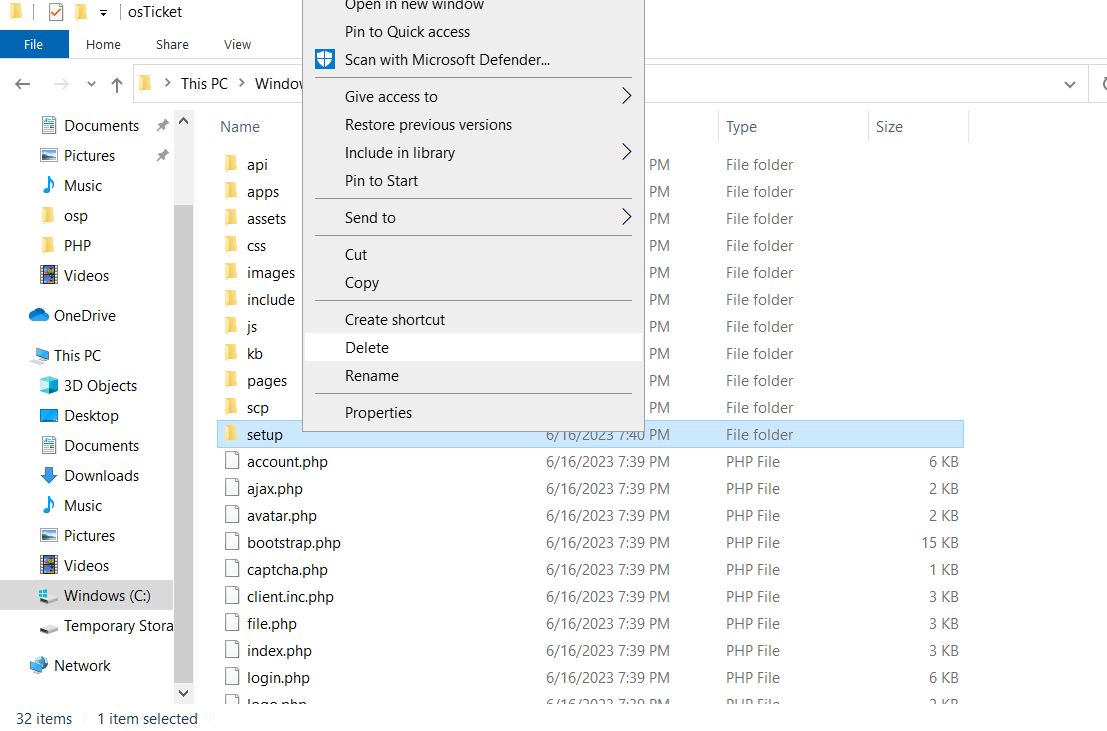Select the apps folder
Viewport: 1107px width, 731px height.
pyautogui.click(x=263, y=191)
